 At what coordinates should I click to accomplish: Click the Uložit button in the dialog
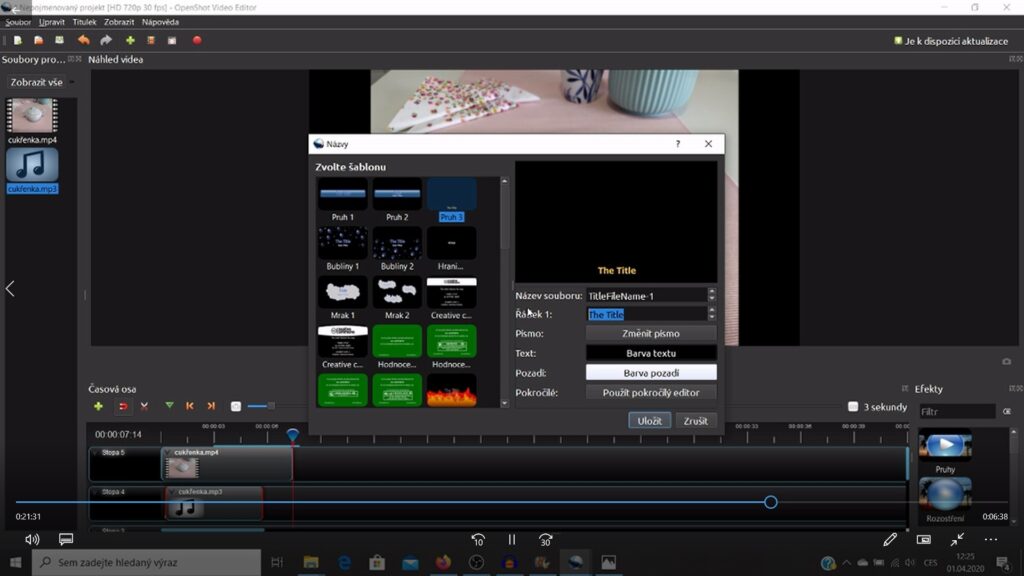[649, 421]
